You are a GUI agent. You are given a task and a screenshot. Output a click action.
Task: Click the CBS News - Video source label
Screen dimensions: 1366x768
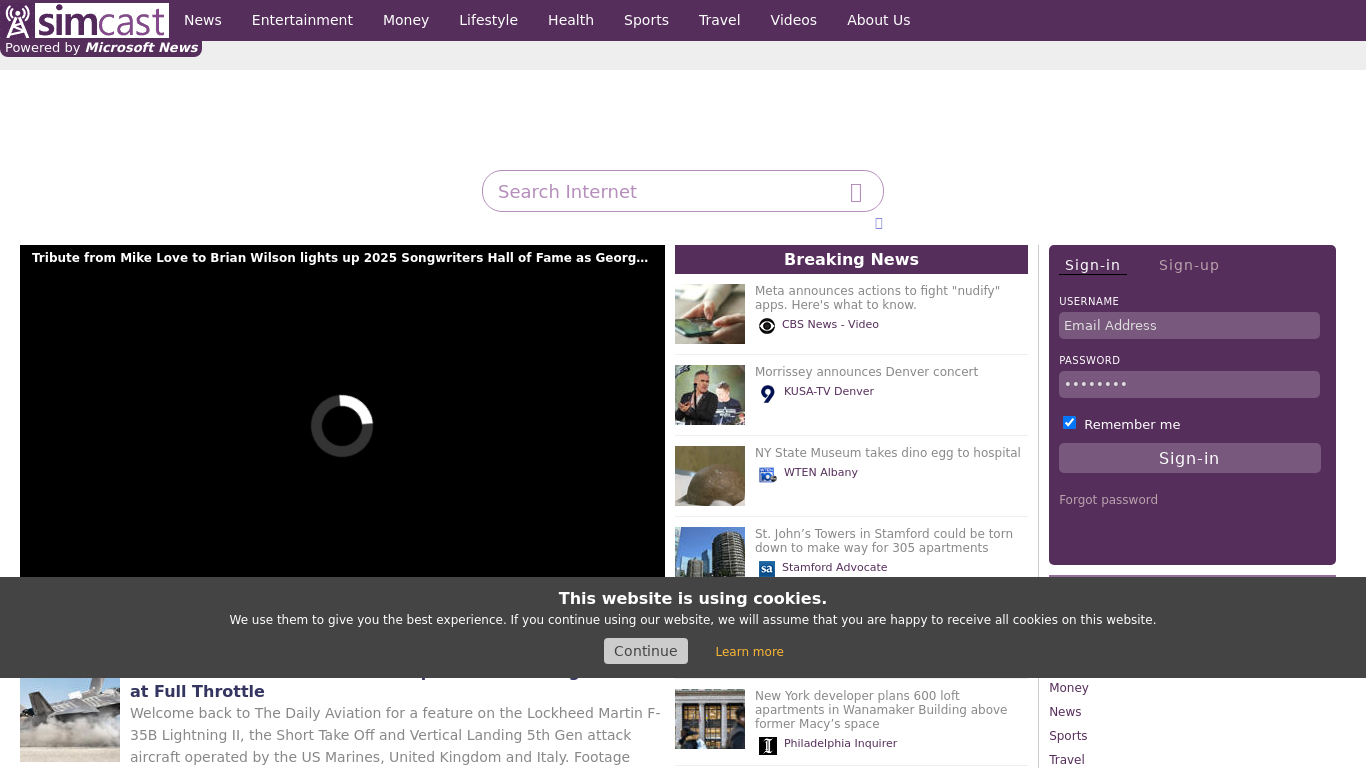coord(830,324)
